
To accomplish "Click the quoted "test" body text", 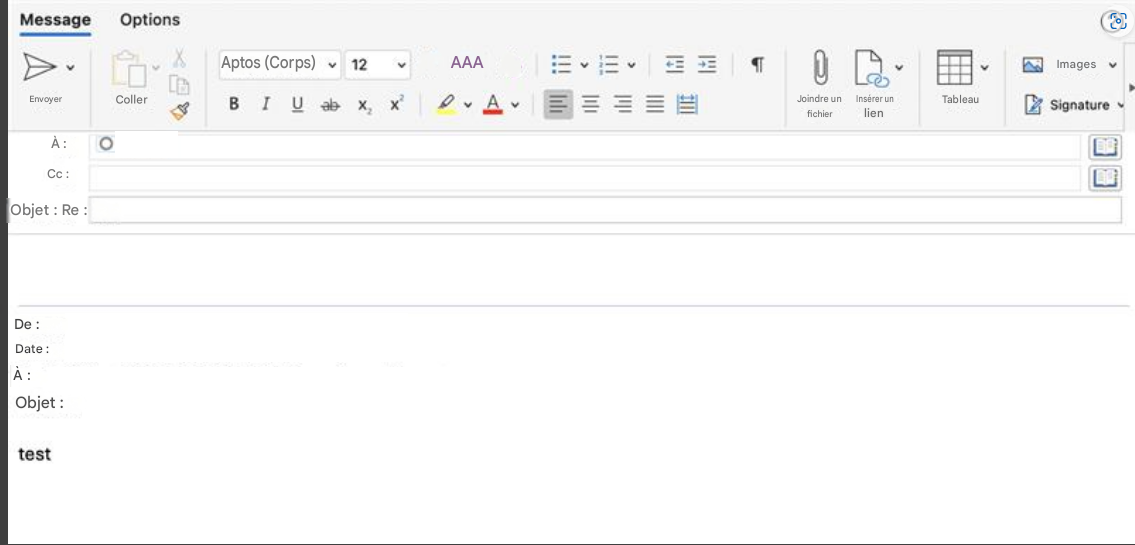I will [x=35, y=455].
